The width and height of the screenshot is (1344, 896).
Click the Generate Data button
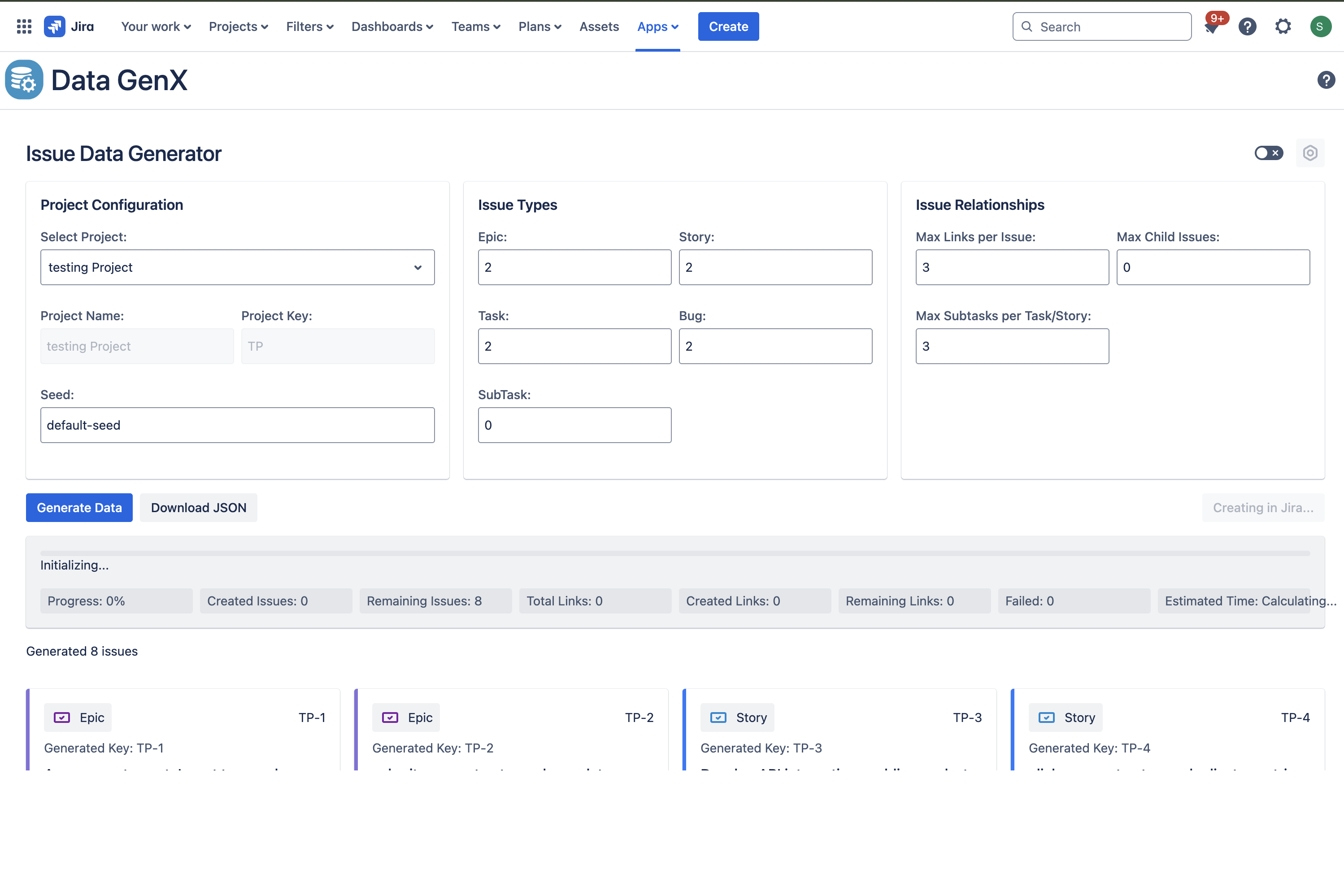coord(79,508)
